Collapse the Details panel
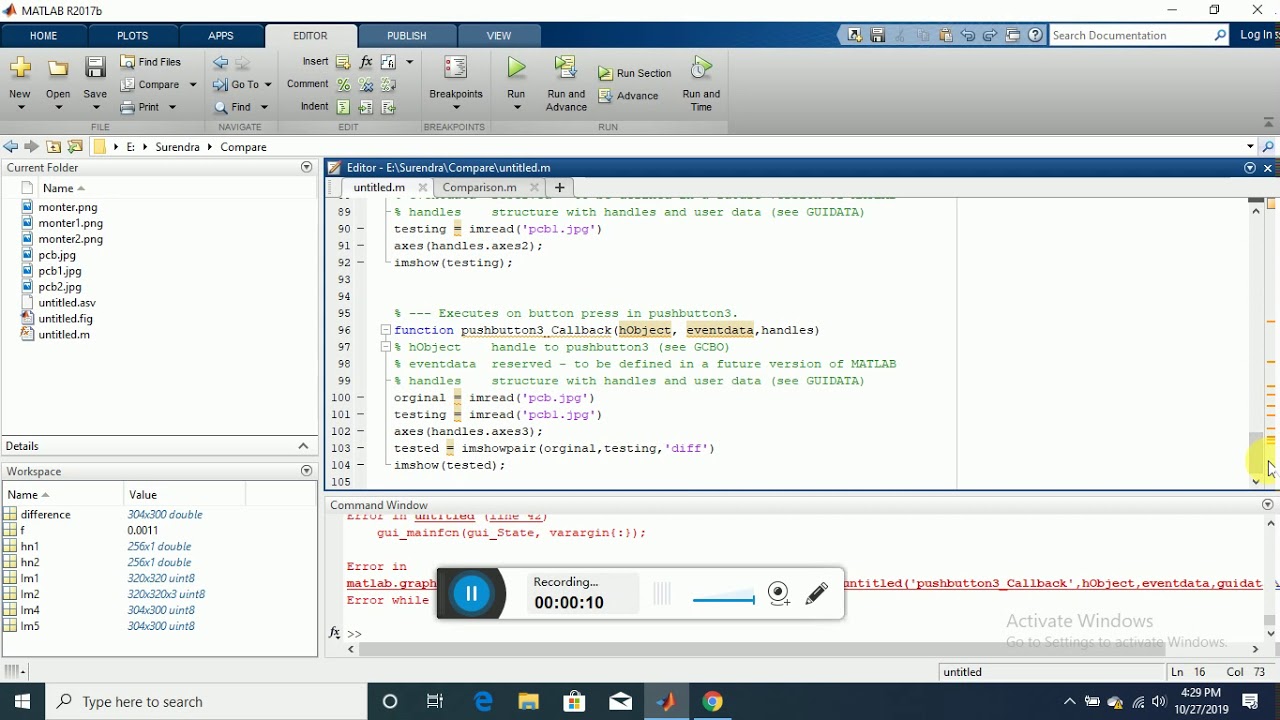Image resolution: width=1280 pixels, height=720 pixels. click(303, 446)
